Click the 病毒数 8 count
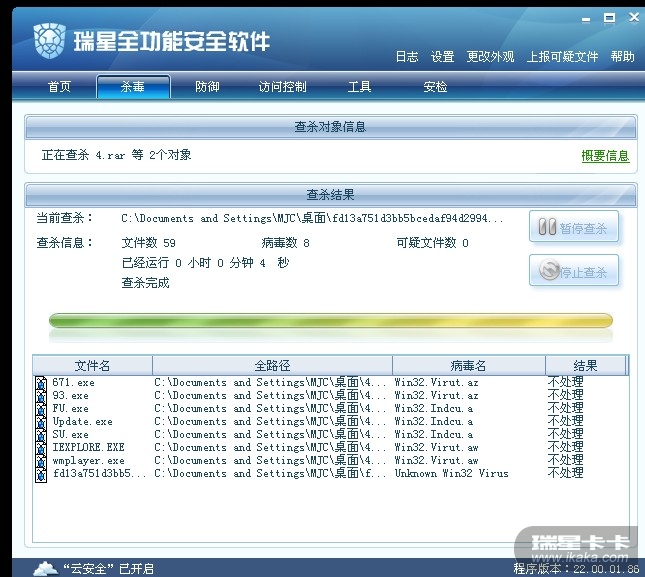645x577 pixels. click(x=285, y=243)
